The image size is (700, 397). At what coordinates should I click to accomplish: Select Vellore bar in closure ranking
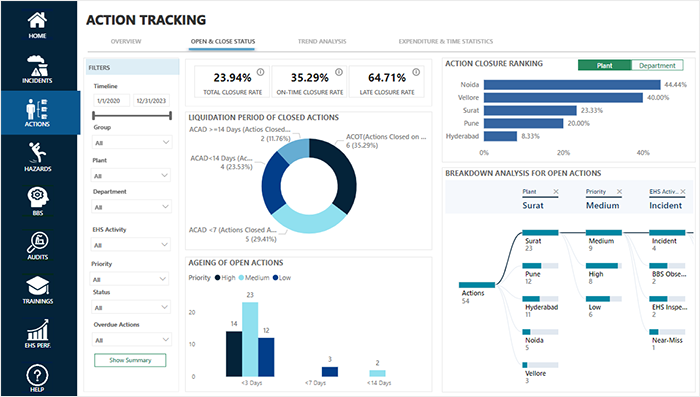(563, 98)
